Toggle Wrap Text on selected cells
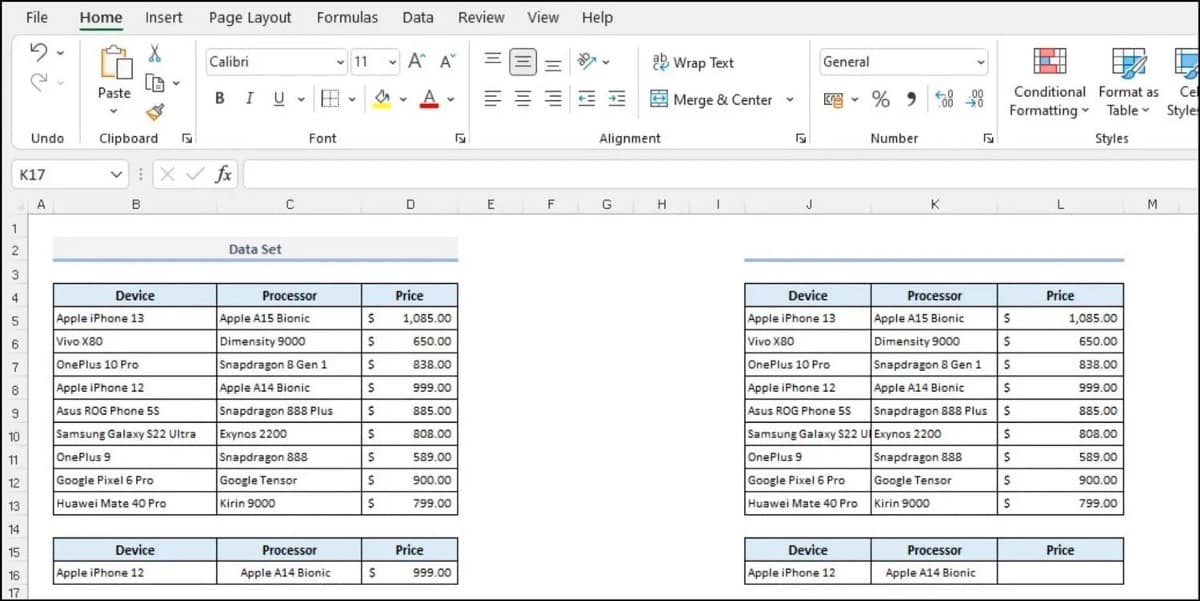 pos(692,62)
